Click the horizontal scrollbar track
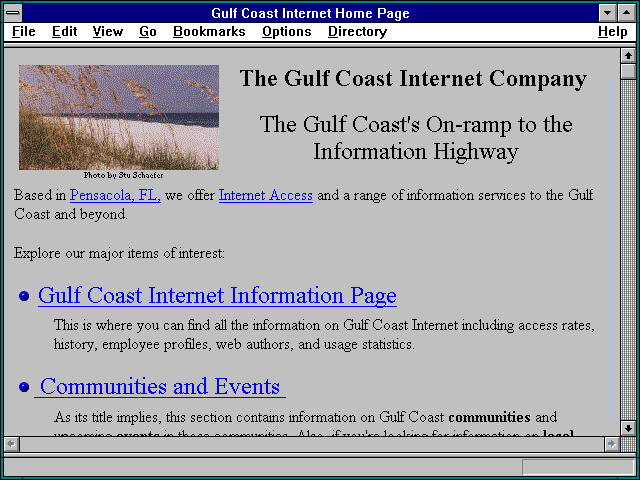 pos(311,444)
